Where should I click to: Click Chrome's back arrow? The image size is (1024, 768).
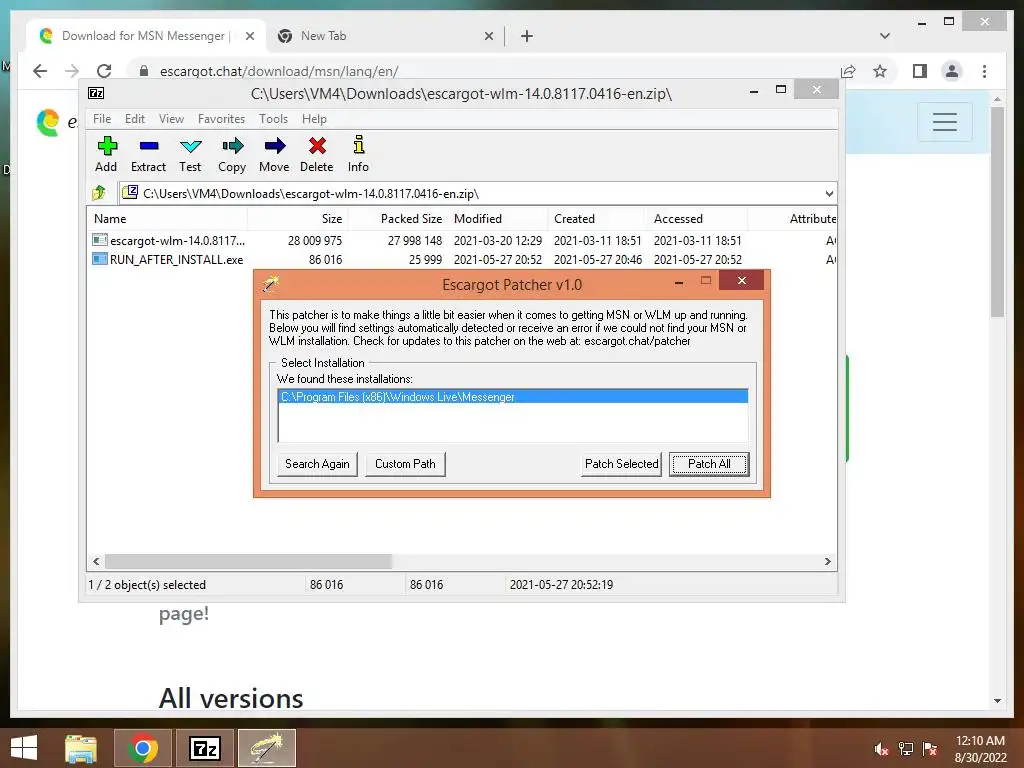point(40,71)
